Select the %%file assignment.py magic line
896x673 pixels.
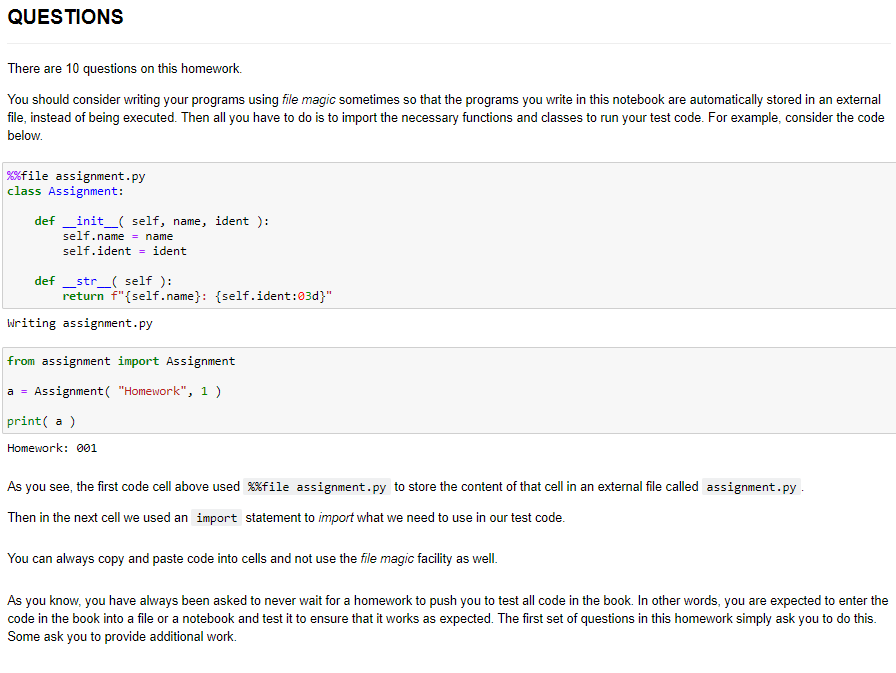click(75, 175)
